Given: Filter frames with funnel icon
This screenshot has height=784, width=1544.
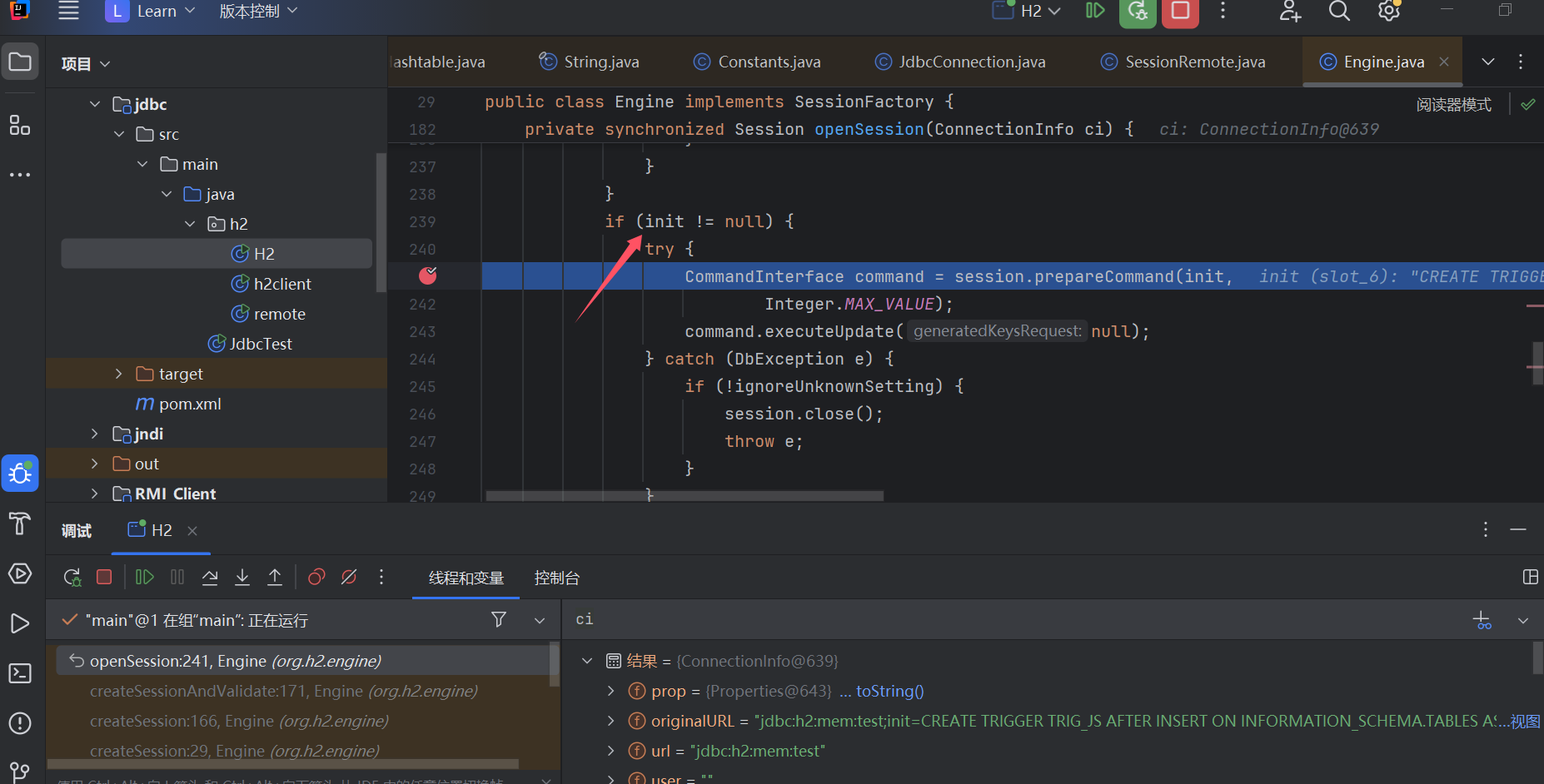Looking at the screenshot, I should (x=499, y=619).
